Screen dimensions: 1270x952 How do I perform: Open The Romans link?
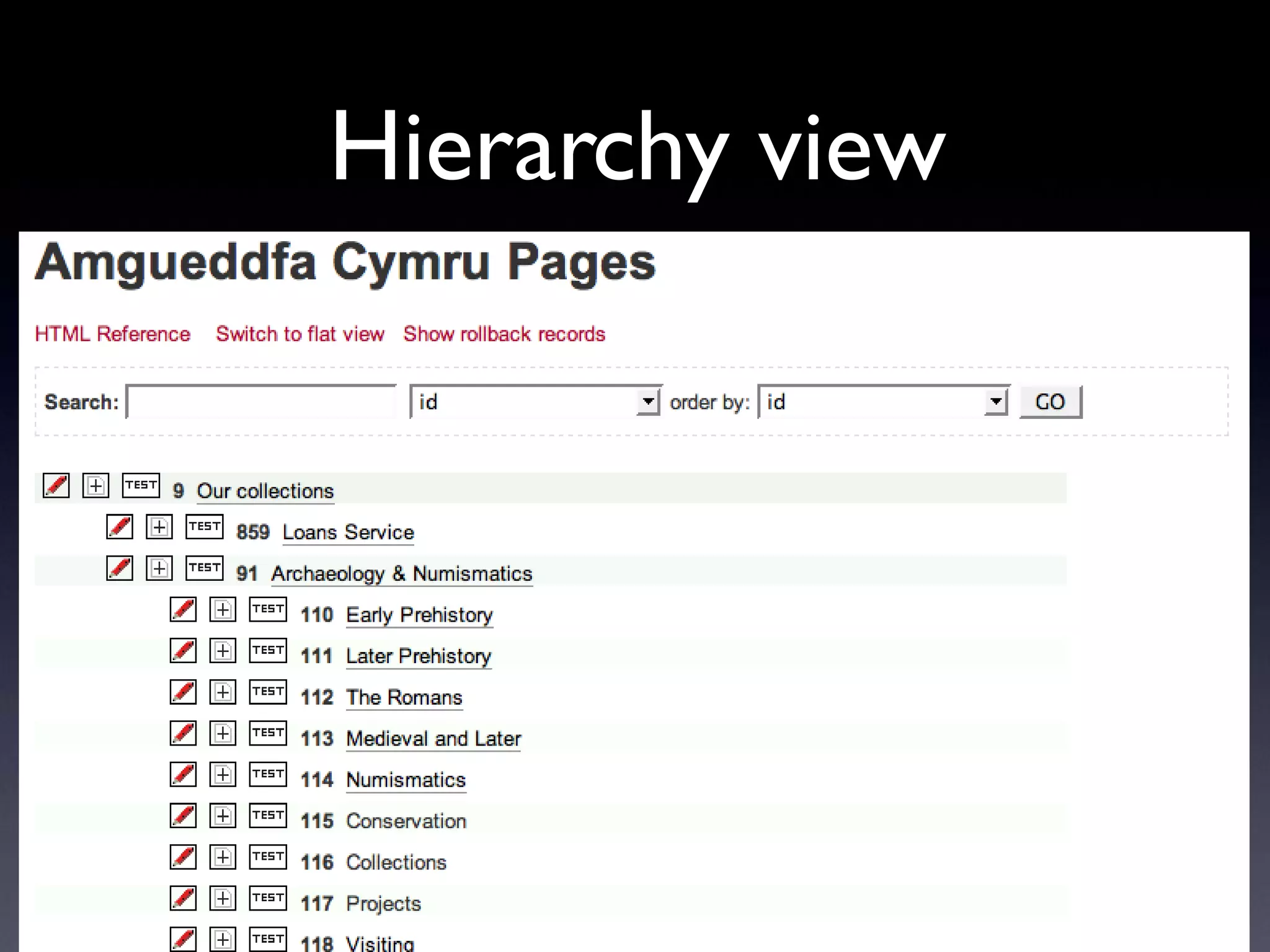pos(404,697)
